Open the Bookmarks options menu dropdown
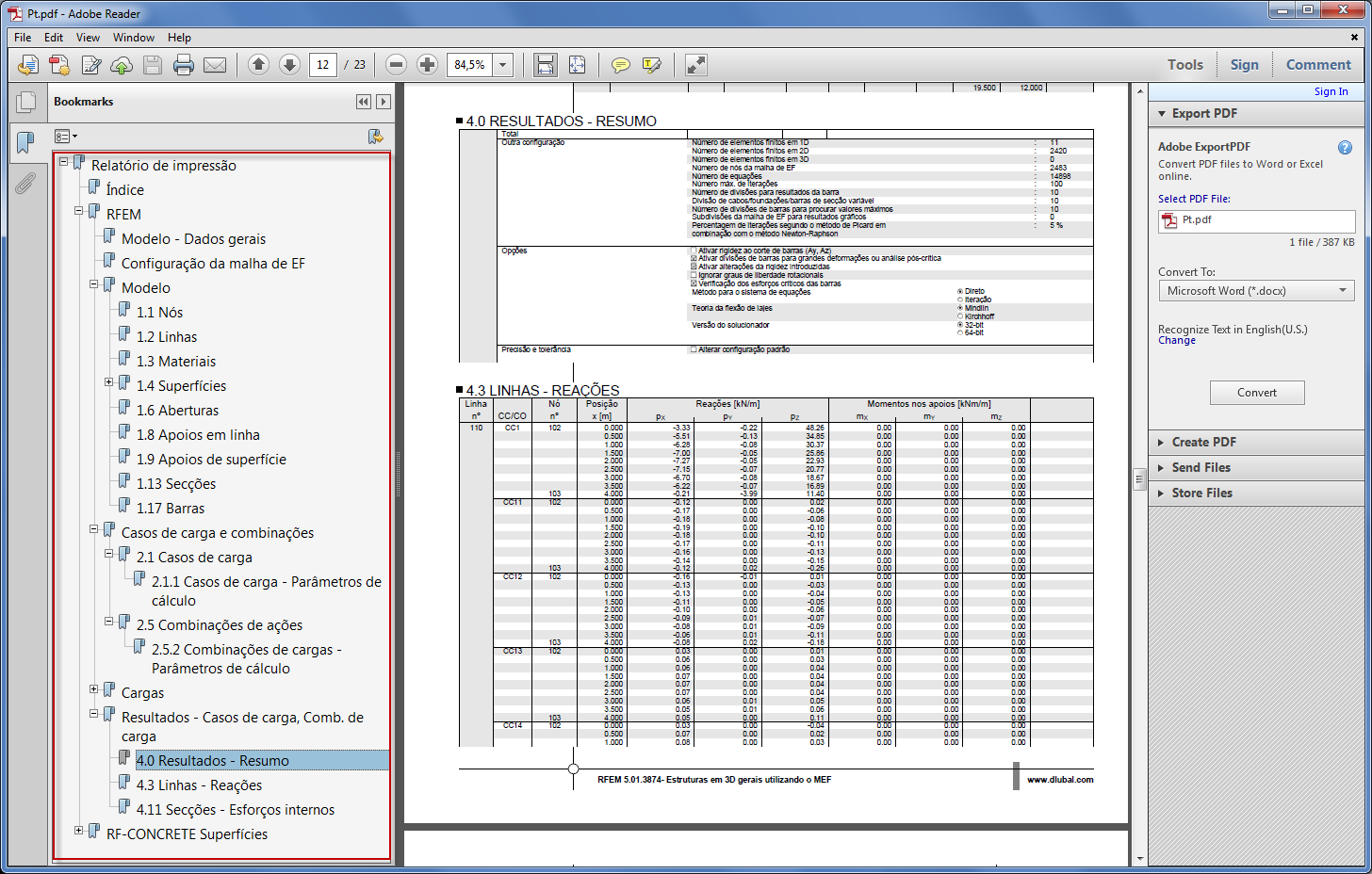This screenshot has width=1372, height=874. point(66,137)
